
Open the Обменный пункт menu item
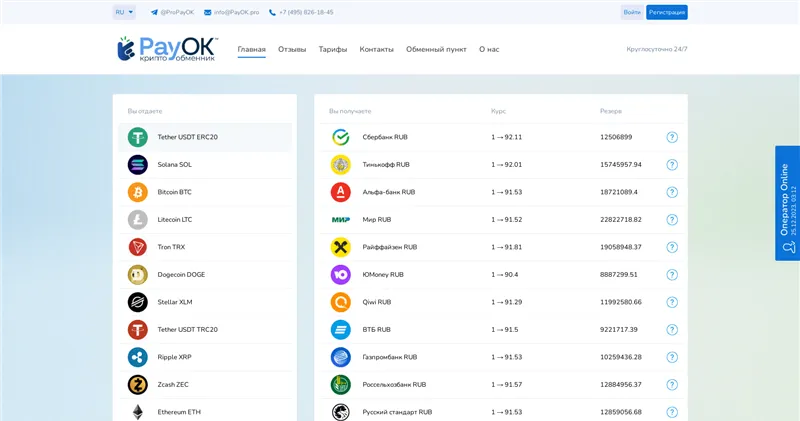click(436, 49)
